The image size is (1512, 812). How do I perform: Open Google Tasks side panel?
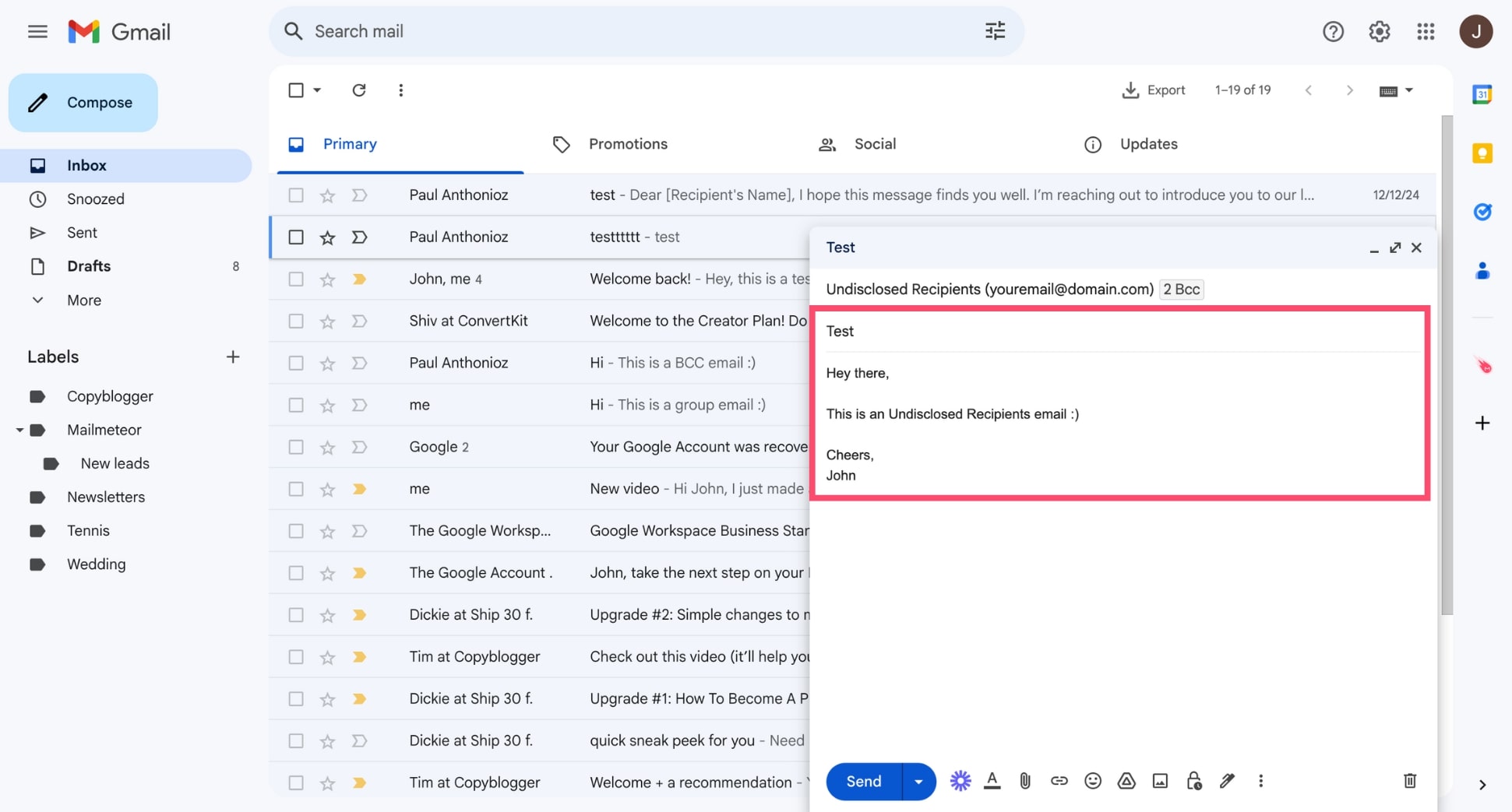tap(1482, 212)
